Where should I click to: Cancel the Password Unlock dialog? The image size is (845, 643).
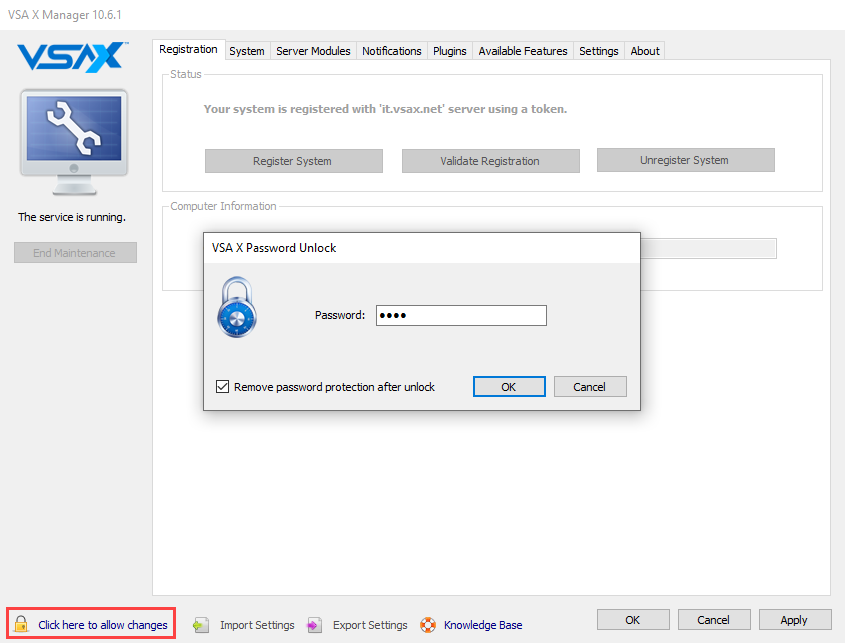(x=590, y=386)
